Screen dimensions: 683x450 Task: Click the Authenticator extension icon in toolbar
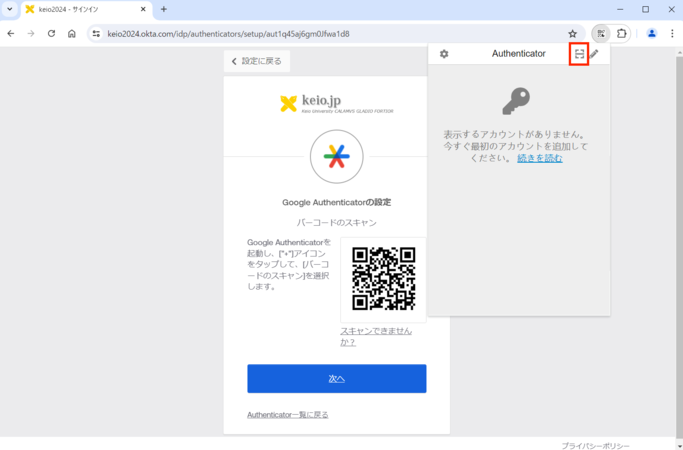point(600,34)
